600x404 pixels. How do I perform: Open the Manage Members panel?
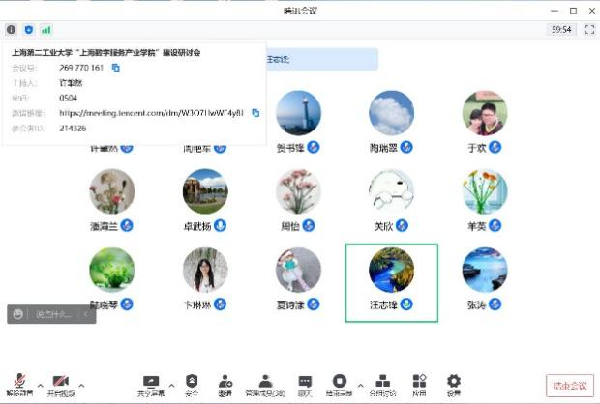coord(265,384)
